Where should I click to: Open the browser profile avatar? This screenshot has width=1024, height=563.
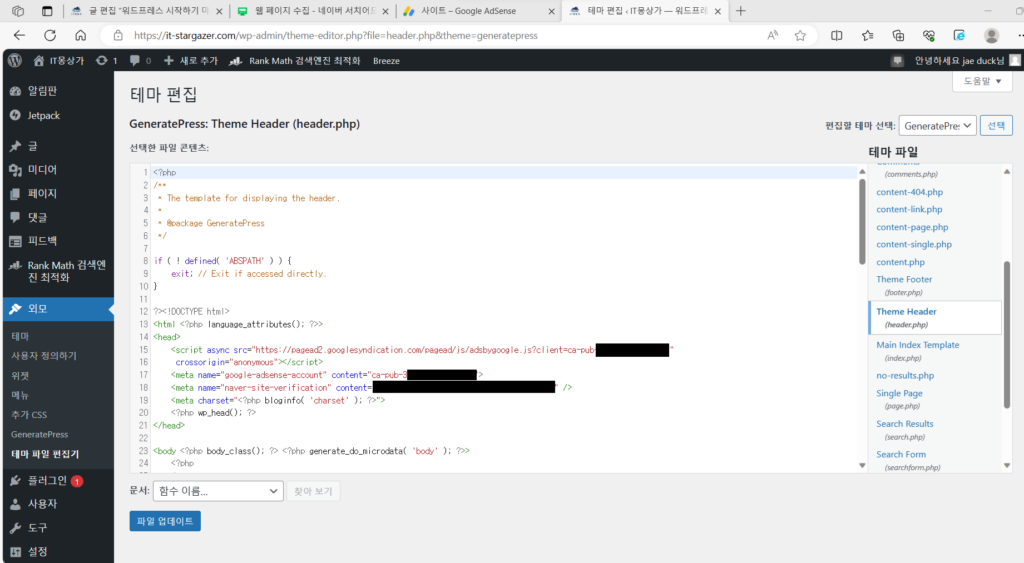pos(991,35)
